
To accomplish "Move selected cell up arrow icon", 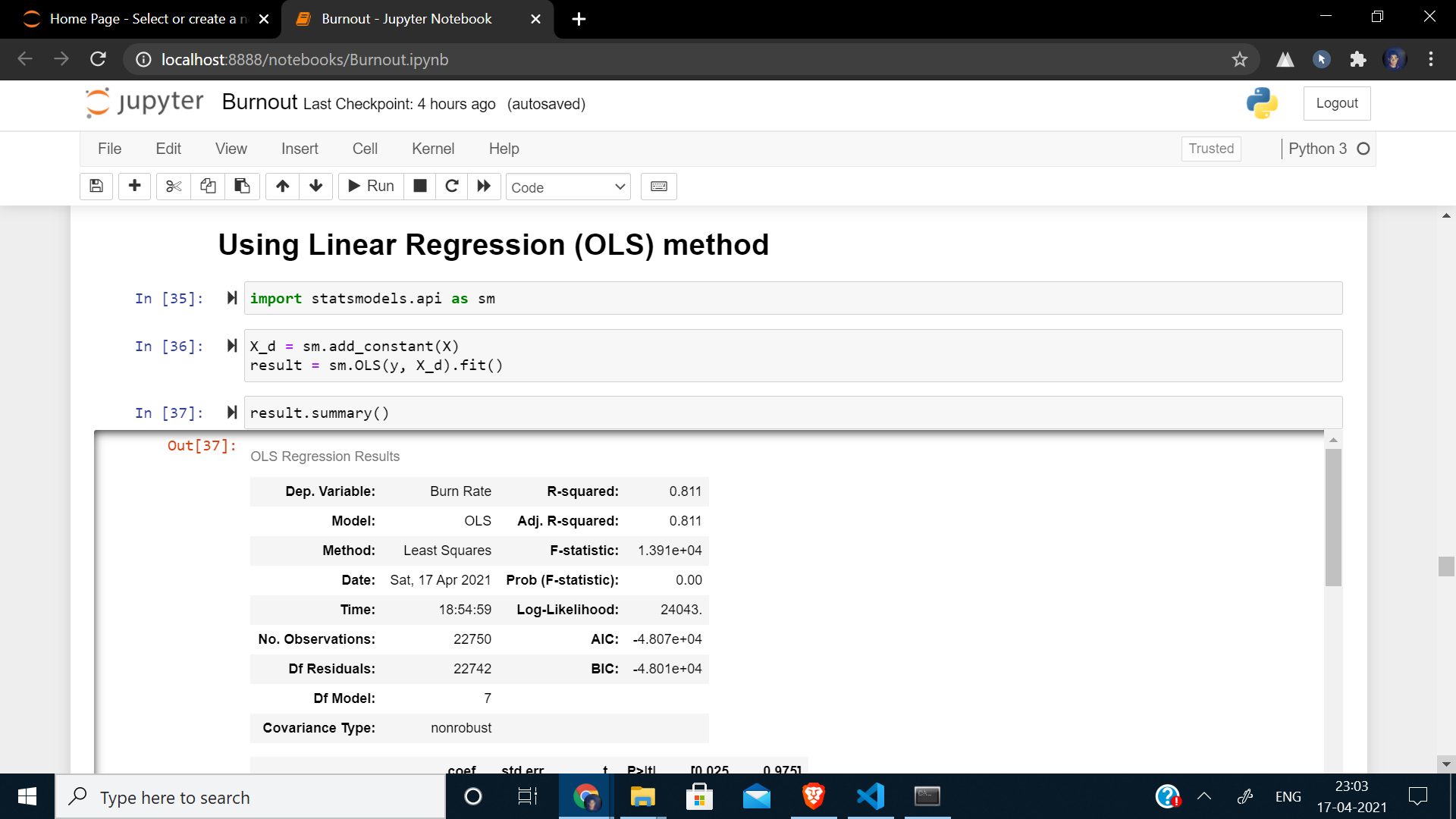I will [x=282, y=187].
